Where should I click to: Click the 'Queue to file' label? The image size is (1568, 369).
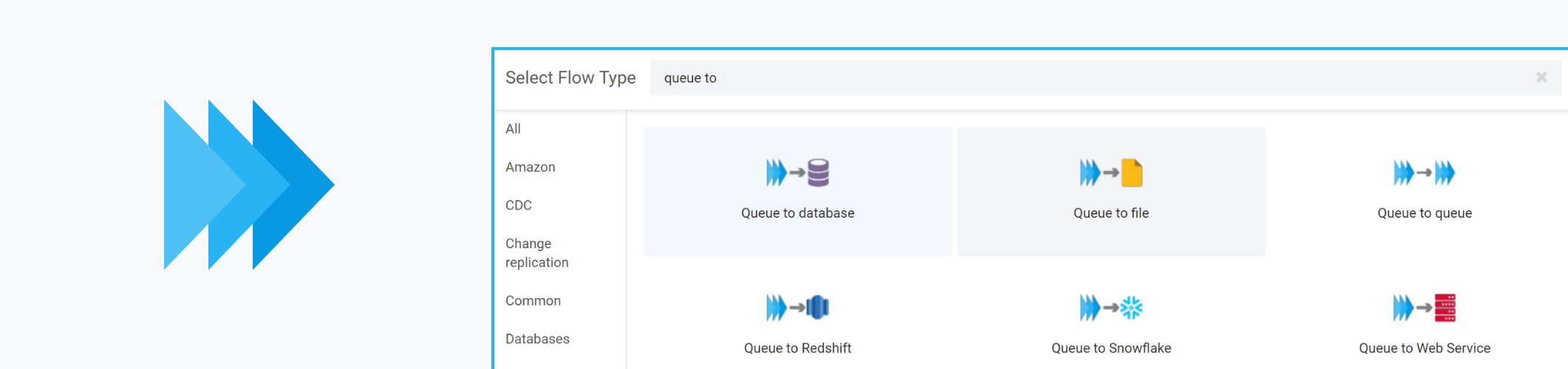pyautogui.click(x=1111, y=213)
